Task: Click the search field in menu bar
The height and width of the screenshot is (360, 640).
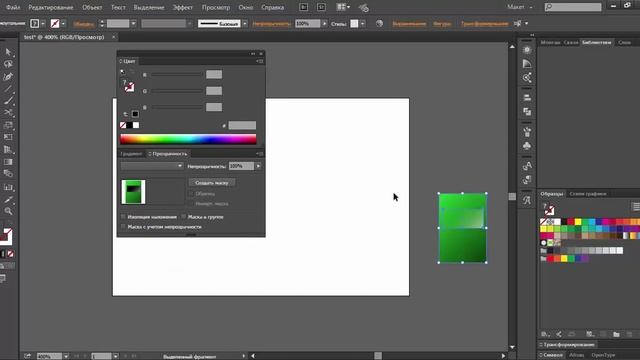Action: click(x=573, y=7)
